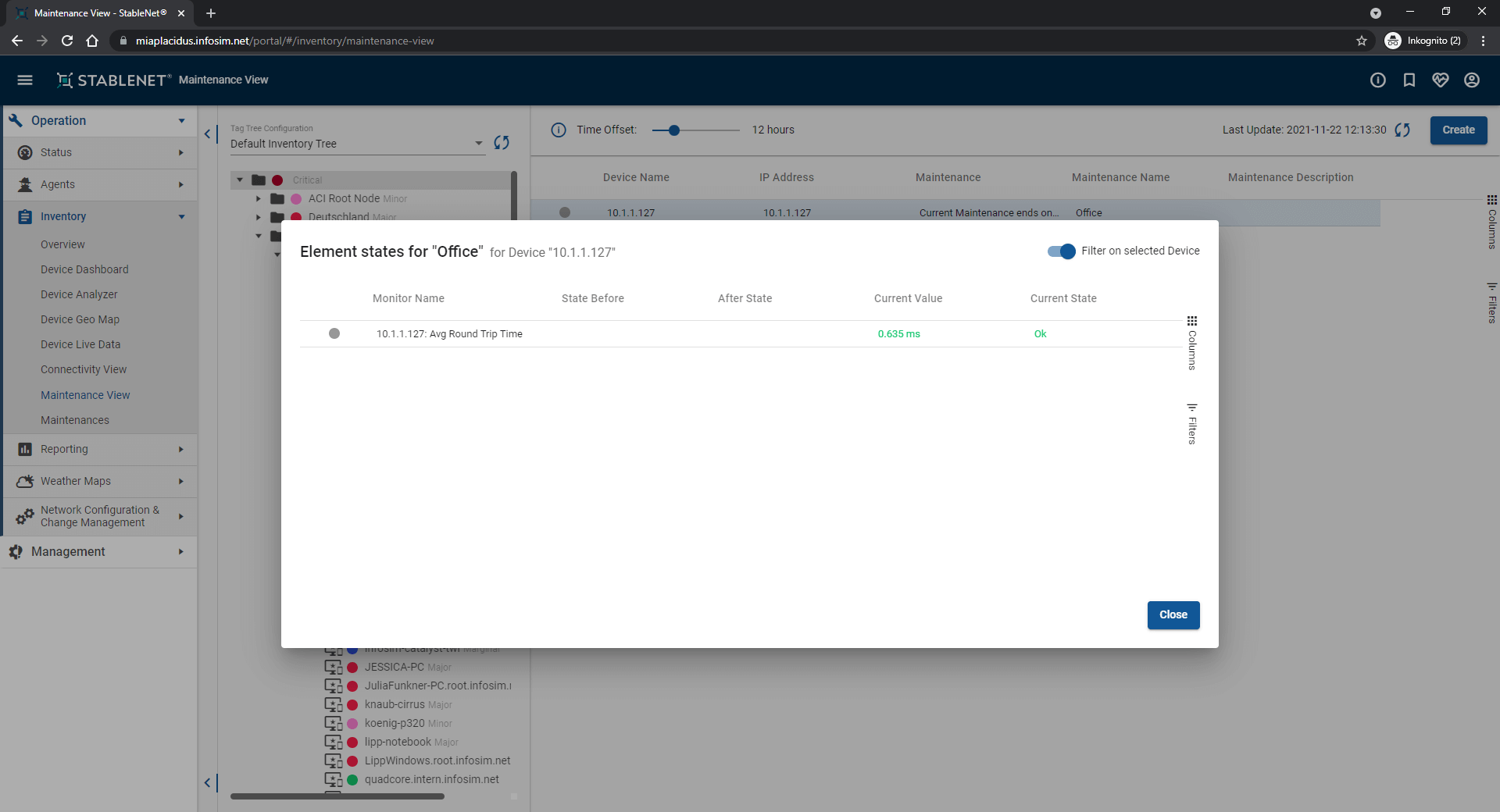Adjust the Time Offset slider handle
1500x812 pixels.
673,130
